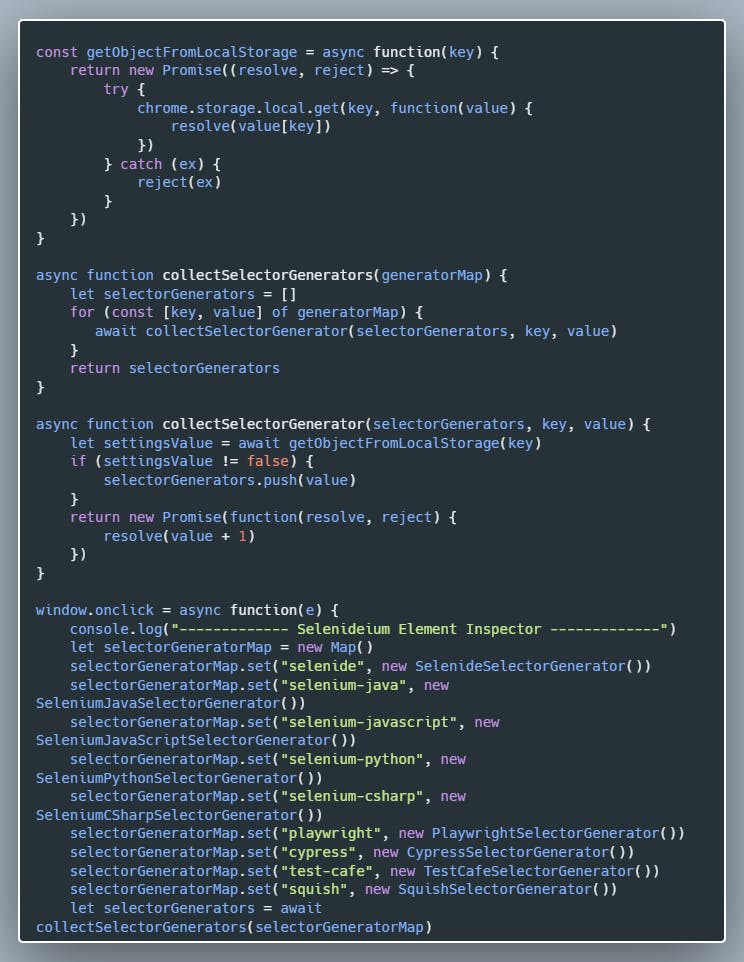The width and height of the screenshot is (744, 962).
Task: Select the 'reject(ex)' call
Action: point(179,182)
